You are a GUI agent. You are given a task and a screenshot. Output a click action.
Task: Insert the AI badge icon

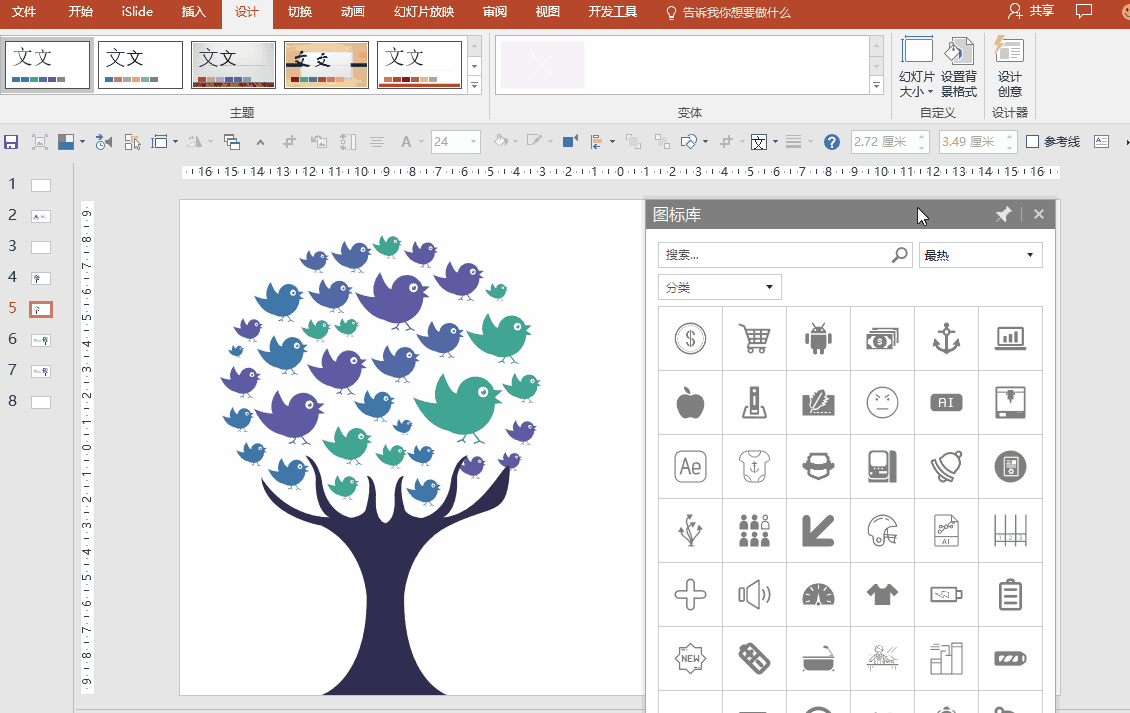[x=946, y=402]
